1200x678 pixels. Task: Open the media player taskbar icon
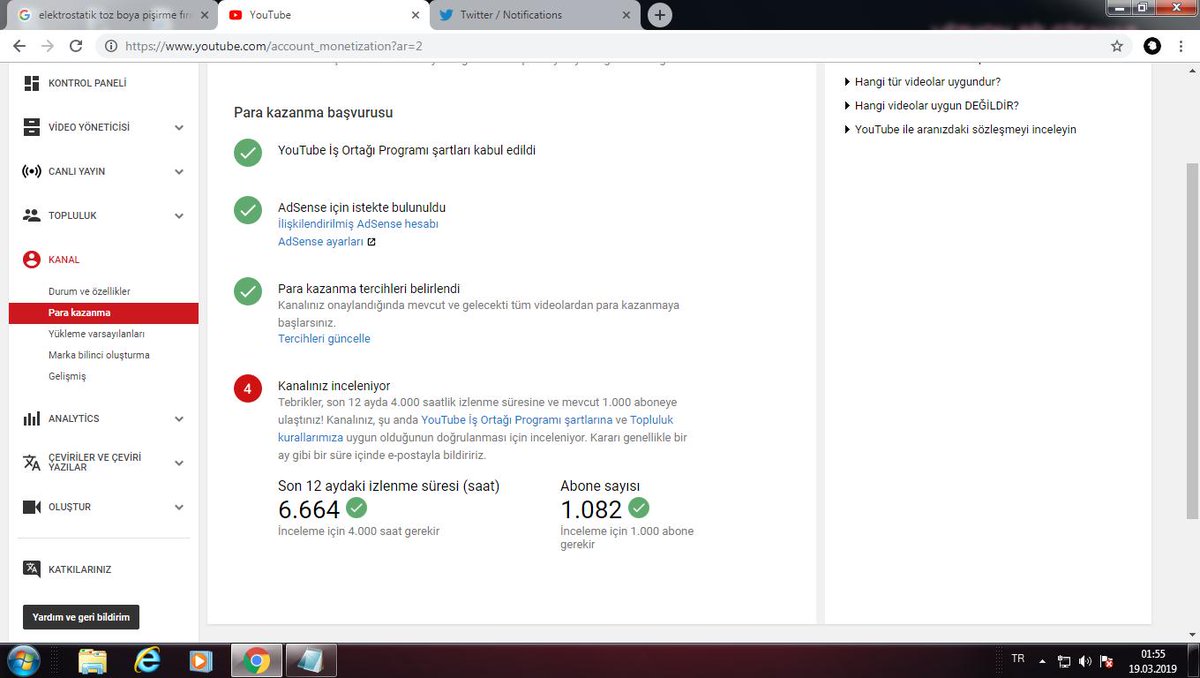[x=201, y=661]
